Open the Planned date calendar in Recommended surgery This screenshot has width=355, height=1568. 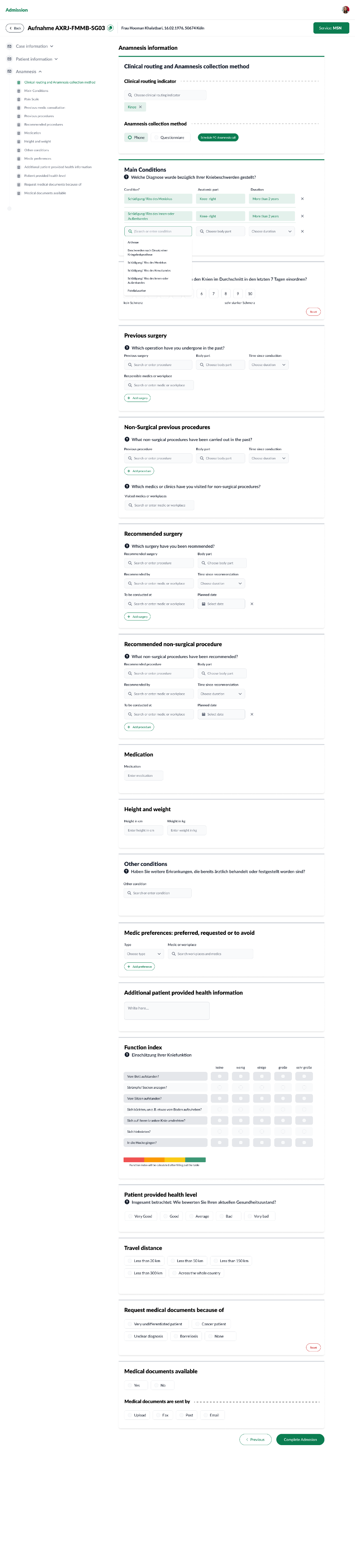point(221,604)
